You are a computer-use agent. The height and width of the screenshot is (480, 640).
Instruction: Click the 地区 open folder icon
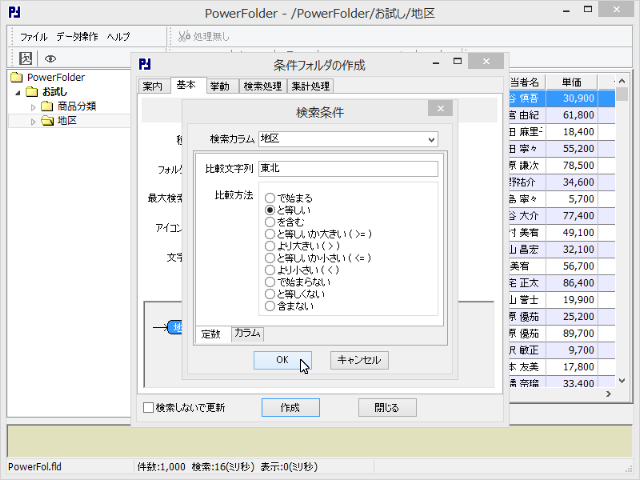pos(47,121)
